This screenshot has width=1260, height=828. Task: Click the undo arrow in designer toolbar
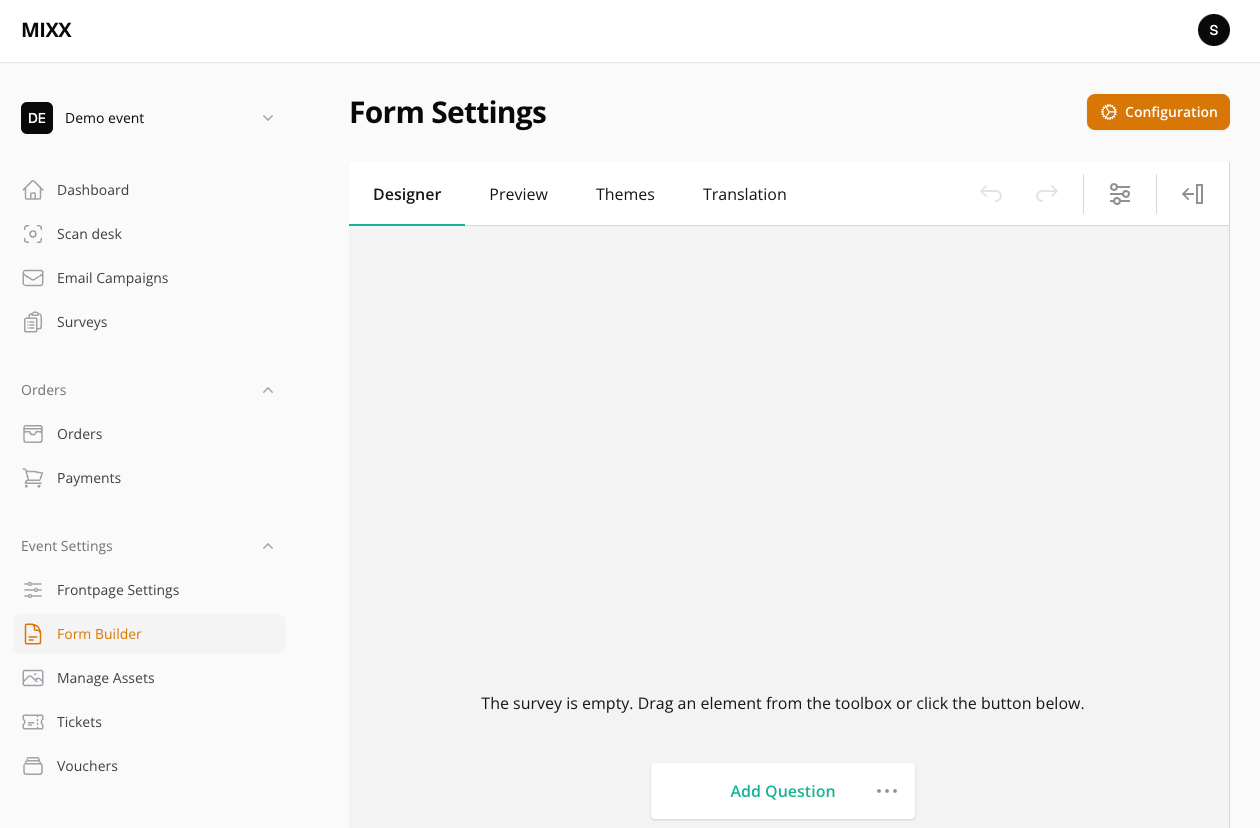coord(991,194)
